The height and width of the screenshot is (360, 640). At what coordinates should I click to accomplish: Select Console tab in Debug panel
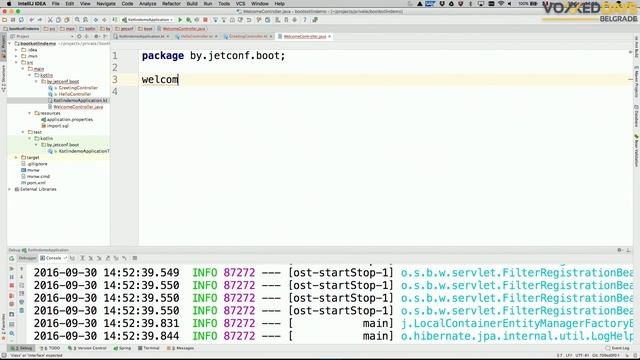coord(53,258)
